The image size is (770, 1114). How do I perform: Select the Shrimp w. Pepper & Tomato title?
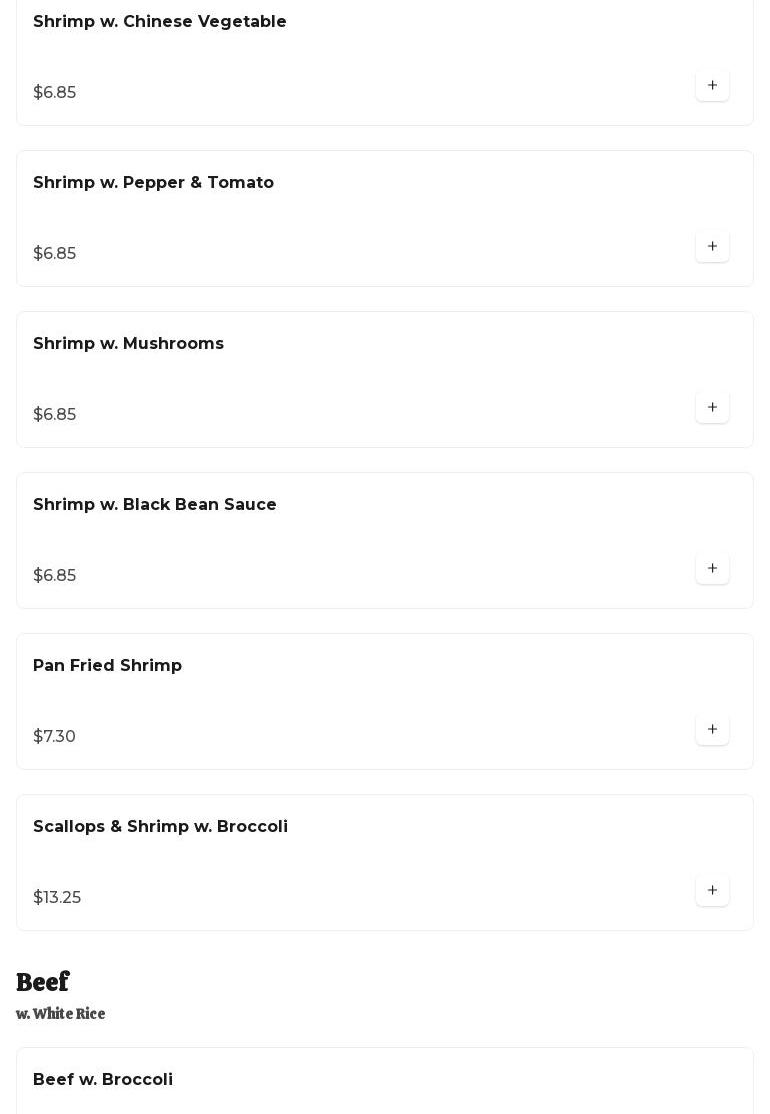pyautogui.click(x=153, y=183)
